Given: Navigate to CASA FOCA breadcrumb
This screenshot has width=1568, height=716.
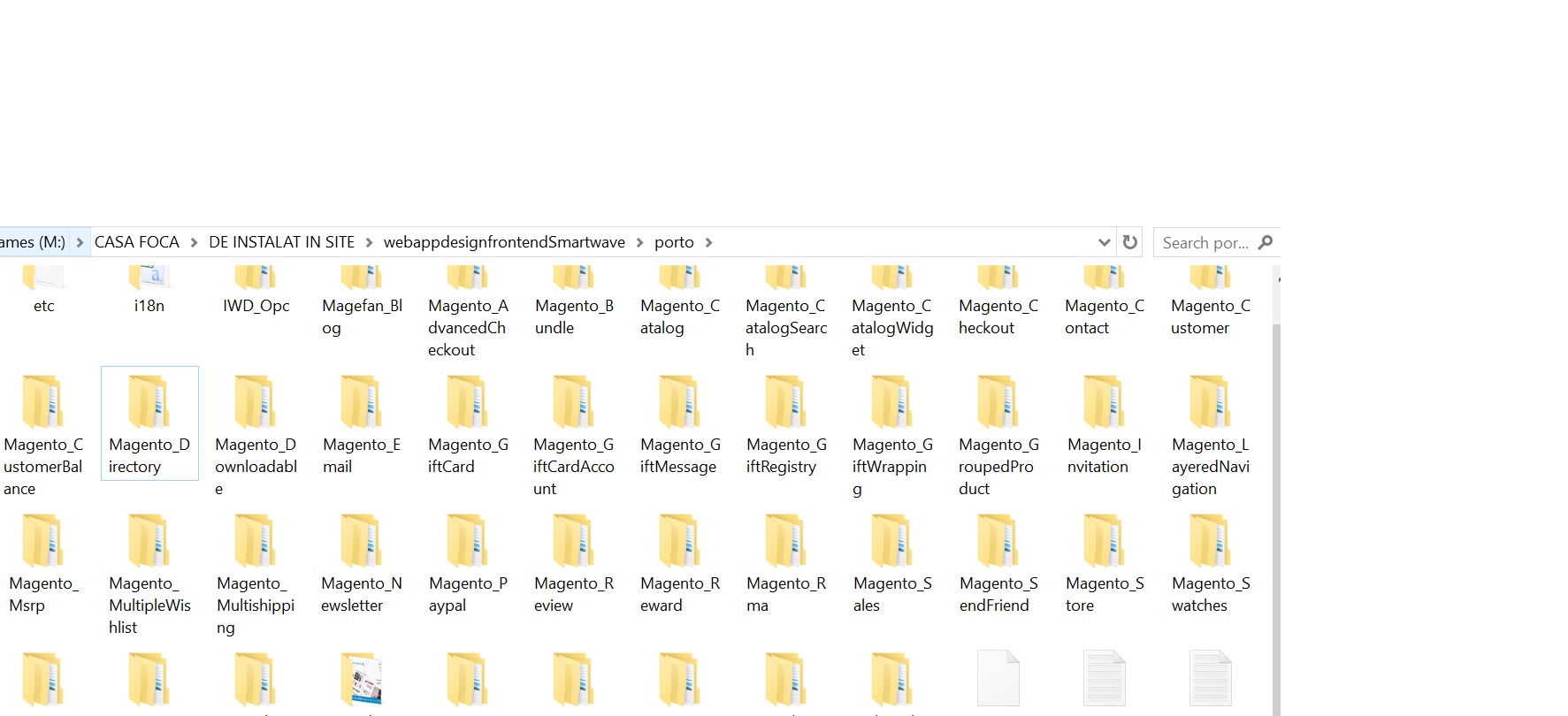Looking at the screenshot, I should (136, 242).
